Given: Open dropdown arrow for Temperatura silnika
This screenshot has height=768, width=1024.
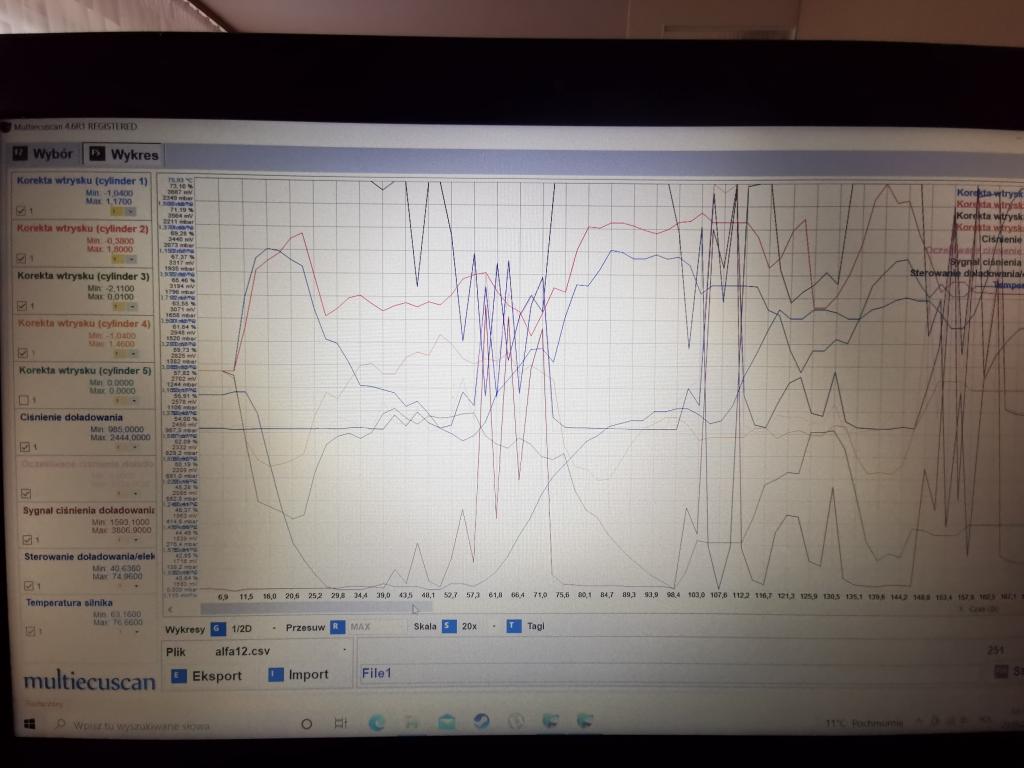Looking at the screenshot, I should pos(136,632).
